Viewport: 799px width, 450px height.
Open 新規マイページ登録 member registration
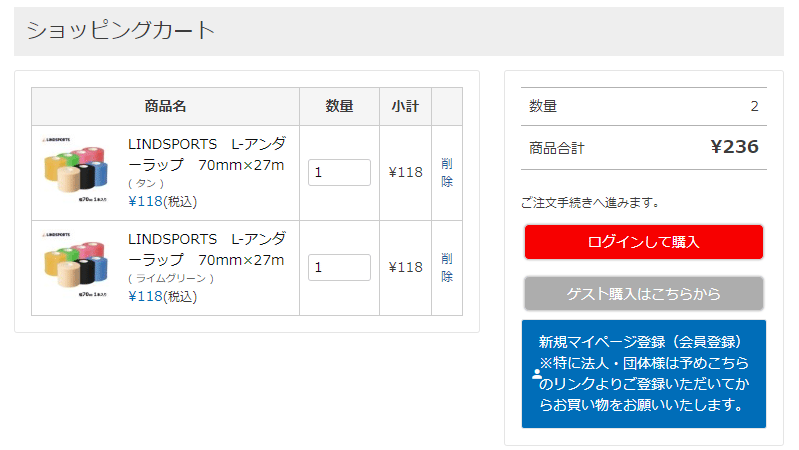(643, 373)
